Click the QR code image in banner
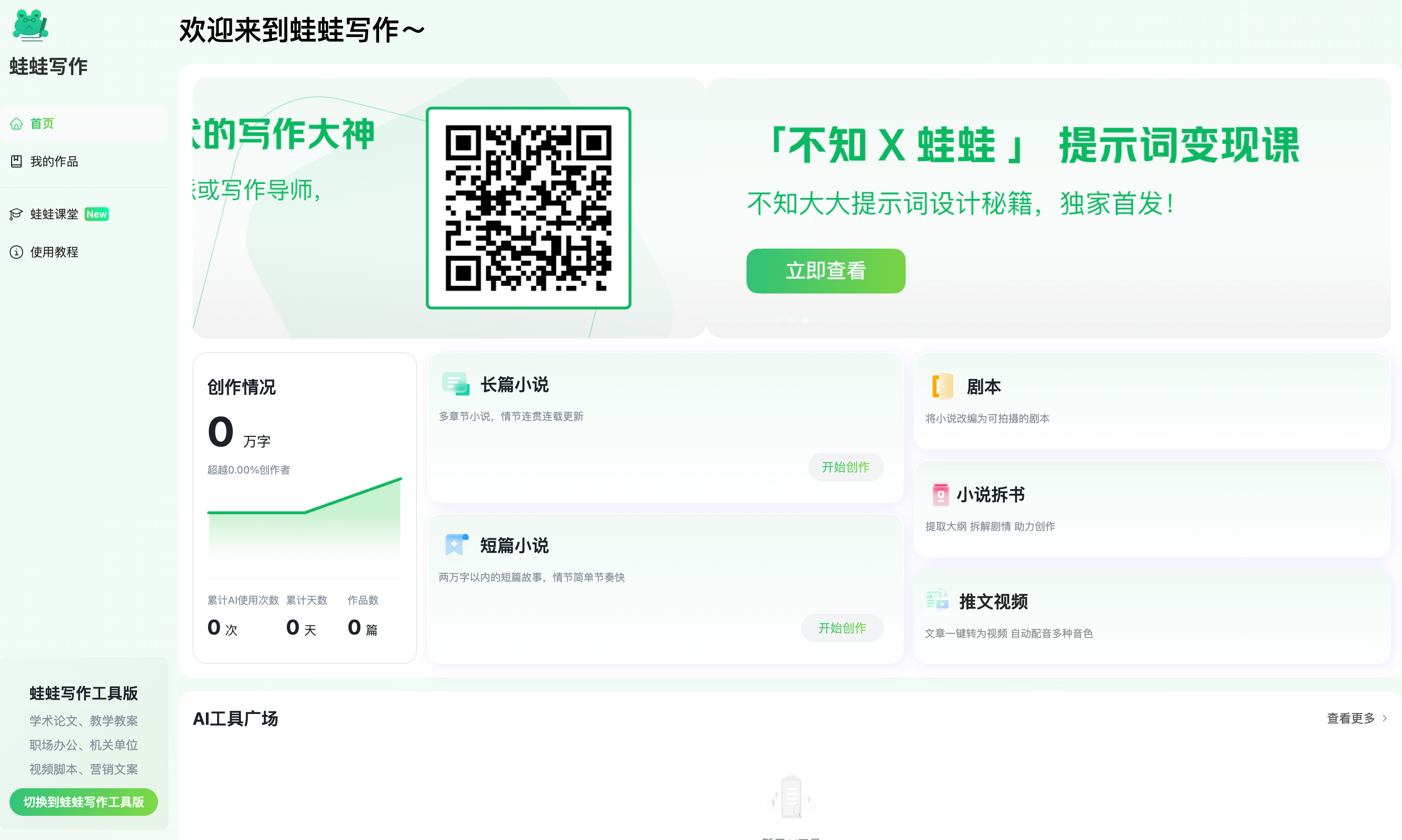The height and width of the screenshot is (840, 1402). tap(529, 208)
